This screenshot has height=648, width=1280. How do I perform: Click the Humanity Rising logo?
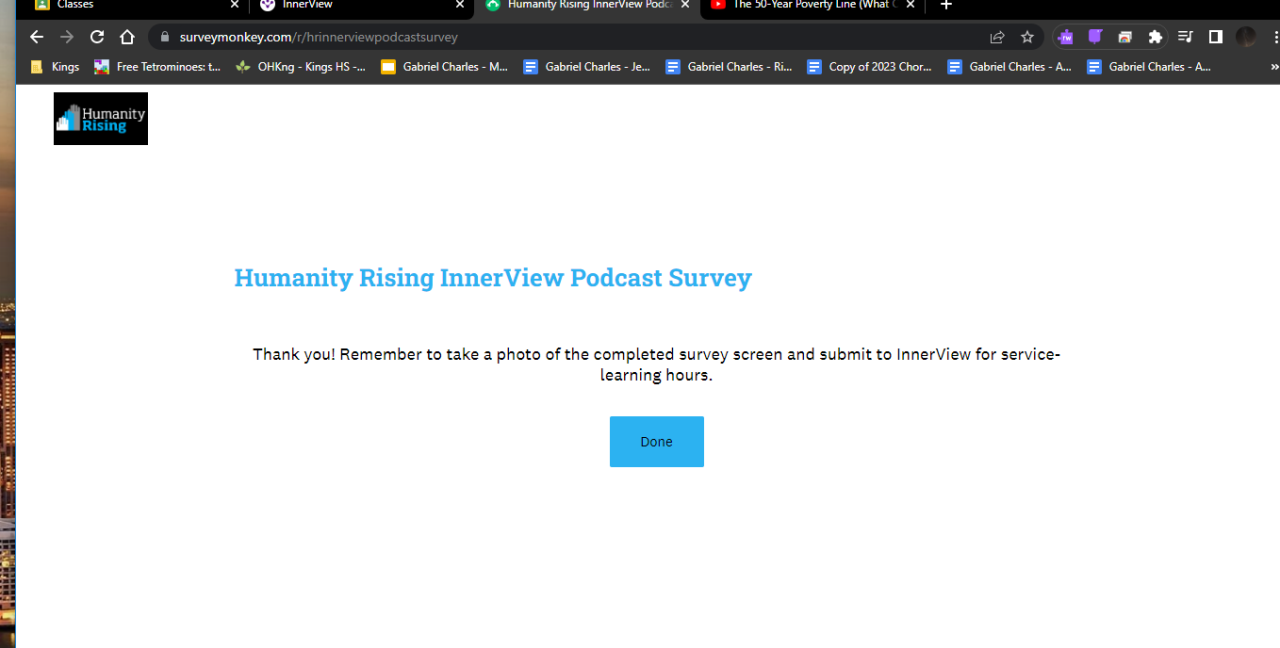(x=101, y=119)
